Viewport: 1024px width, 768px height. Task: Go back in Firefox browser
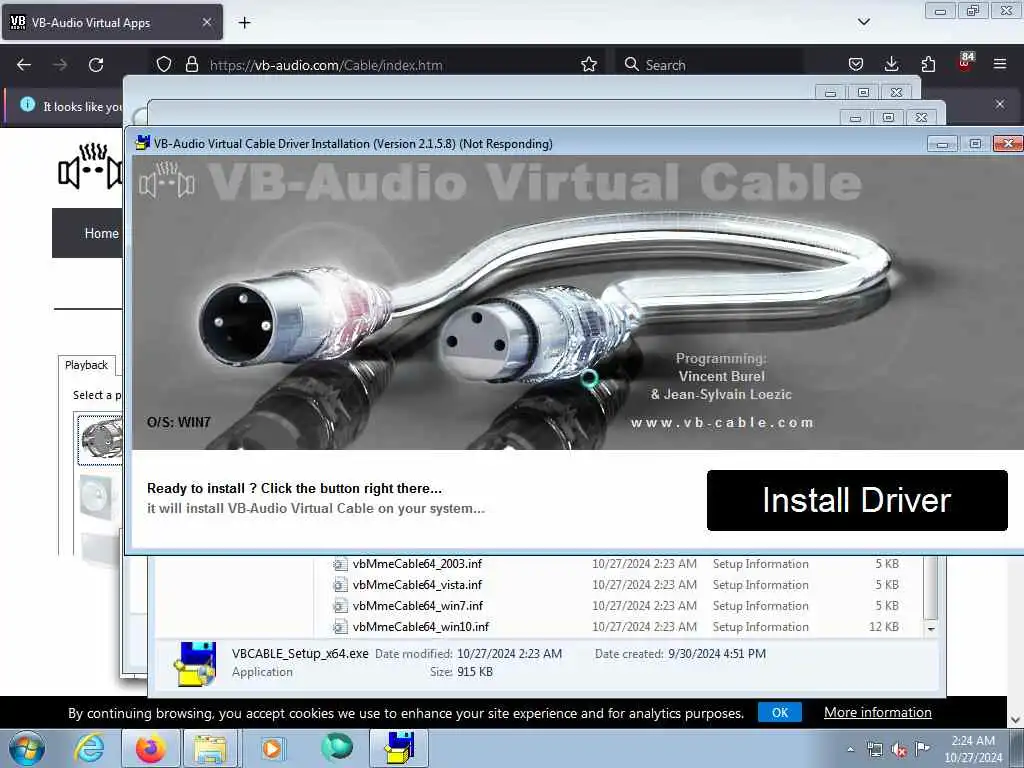point(24,65)
